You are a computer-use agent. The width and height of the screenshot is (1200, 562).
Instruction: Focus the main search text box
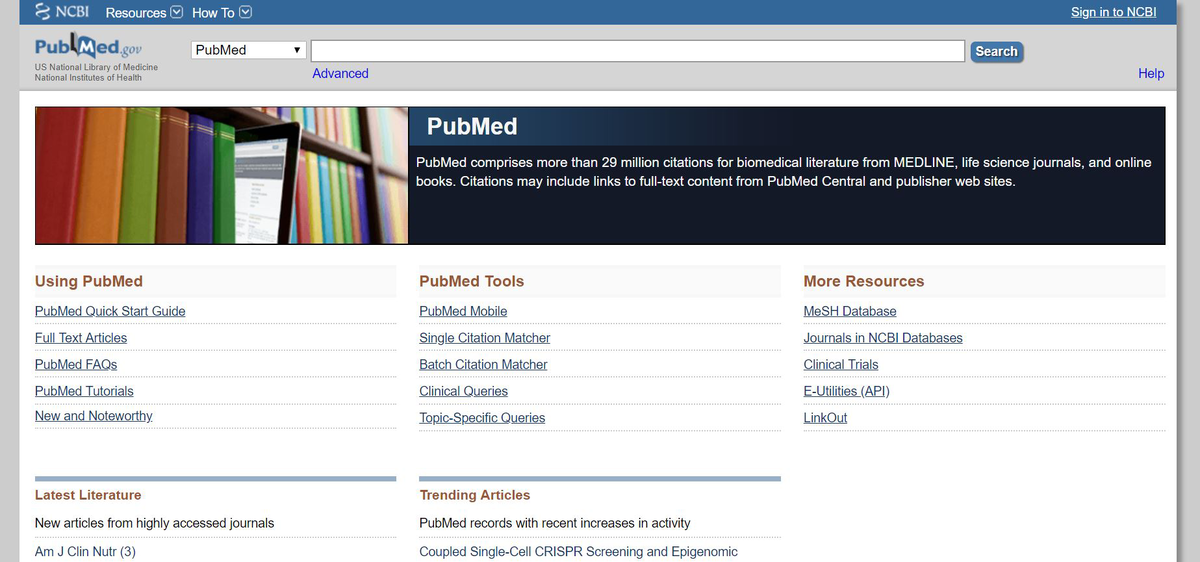638,51
